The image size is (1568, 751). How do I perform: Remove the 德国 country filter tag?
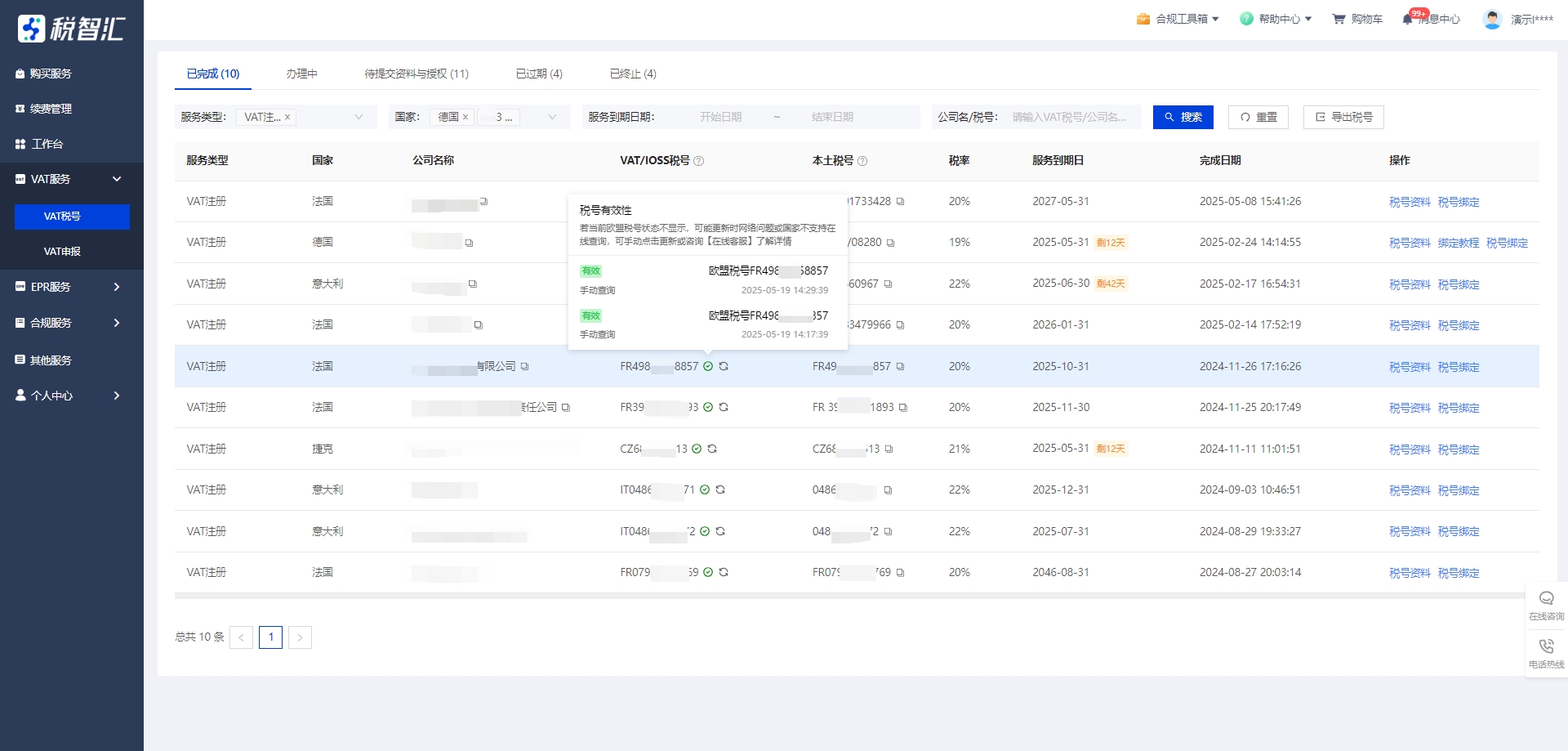(x=465, y=117)
